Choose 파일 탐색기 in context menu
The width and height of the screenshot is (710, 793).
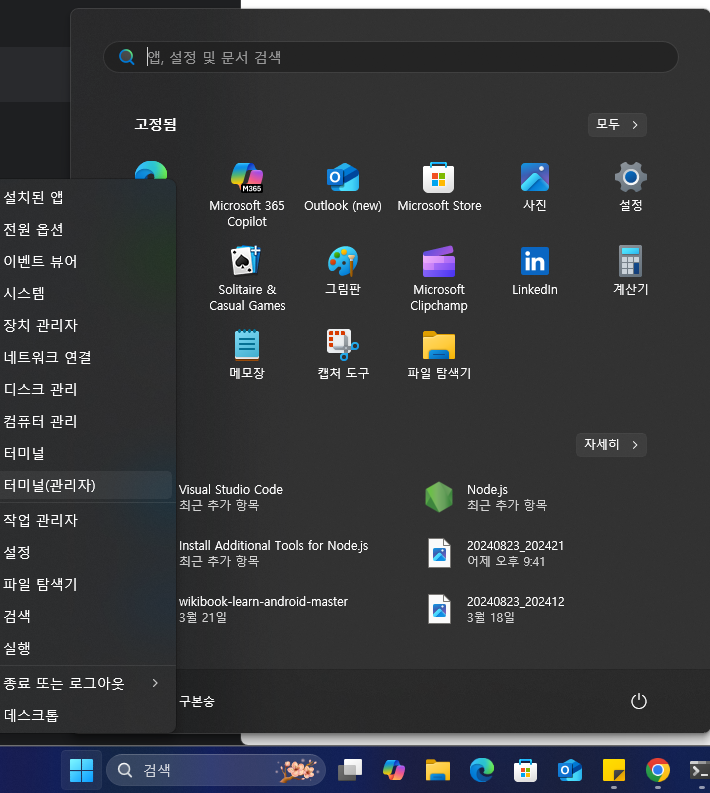pos(86,584)
